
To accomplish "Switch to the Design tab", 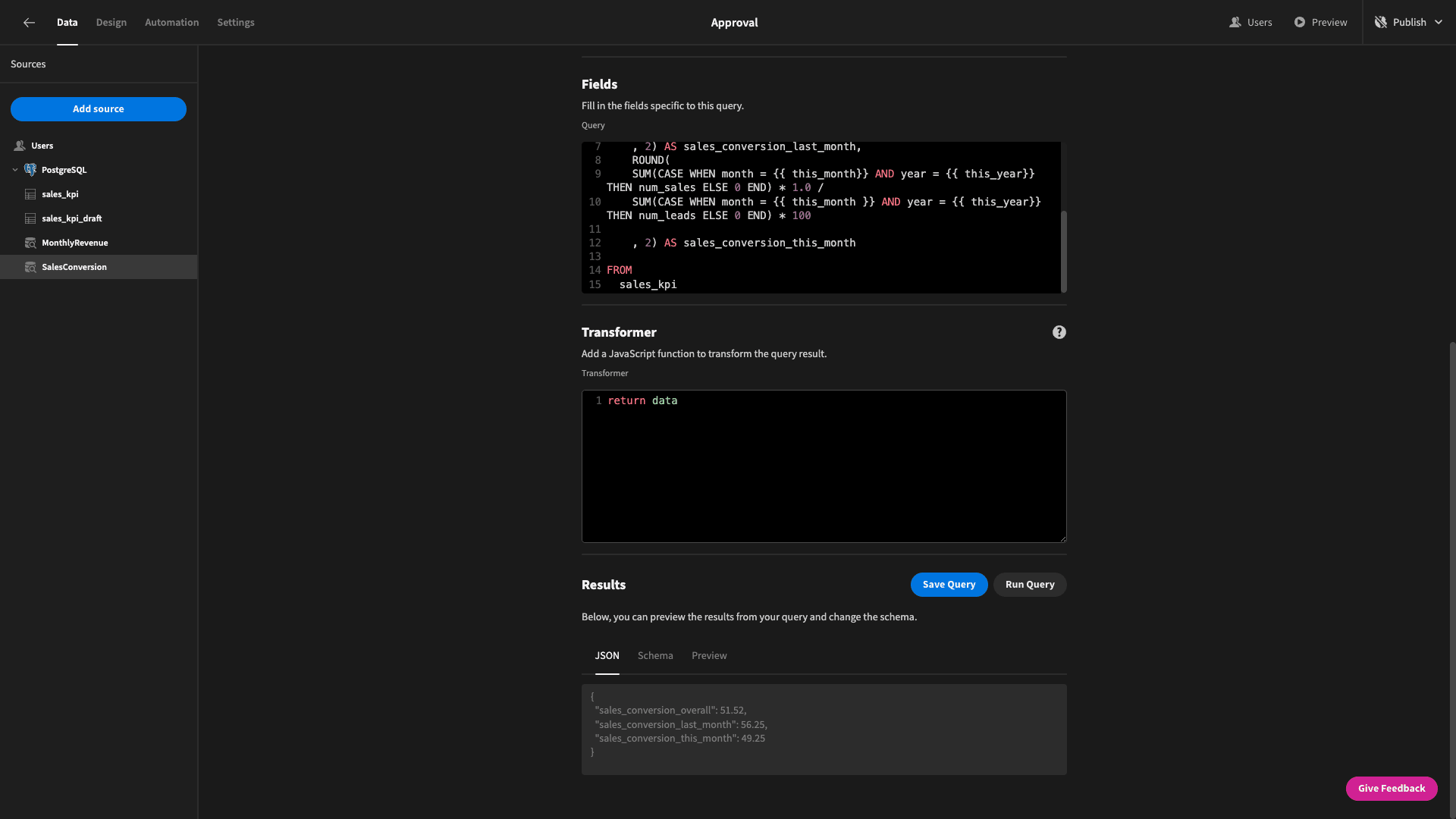I will pos(111,23).
